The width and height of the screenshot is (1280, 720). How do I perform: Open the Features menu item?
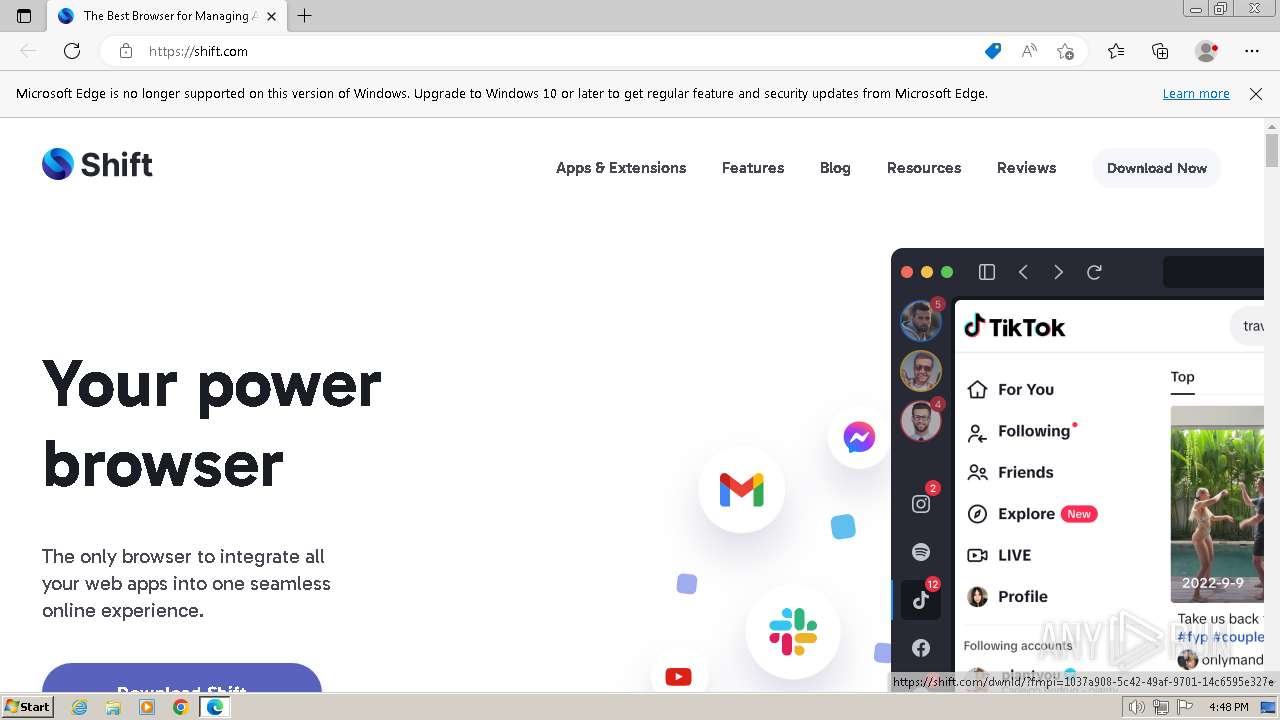tap(753, 168)
